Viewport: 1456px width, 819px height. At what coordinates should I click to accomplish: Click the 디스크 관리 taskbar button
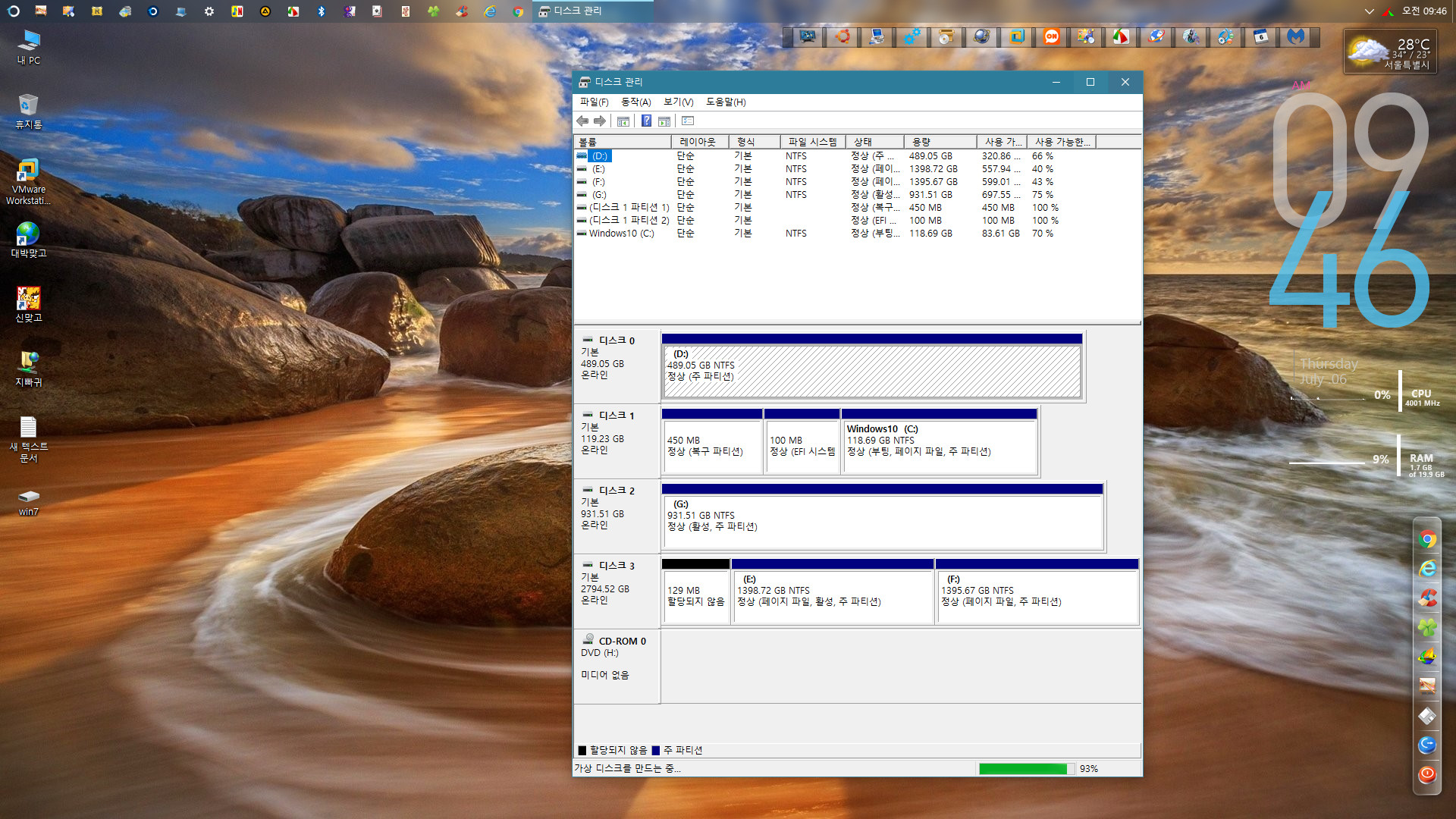point(592,11)
